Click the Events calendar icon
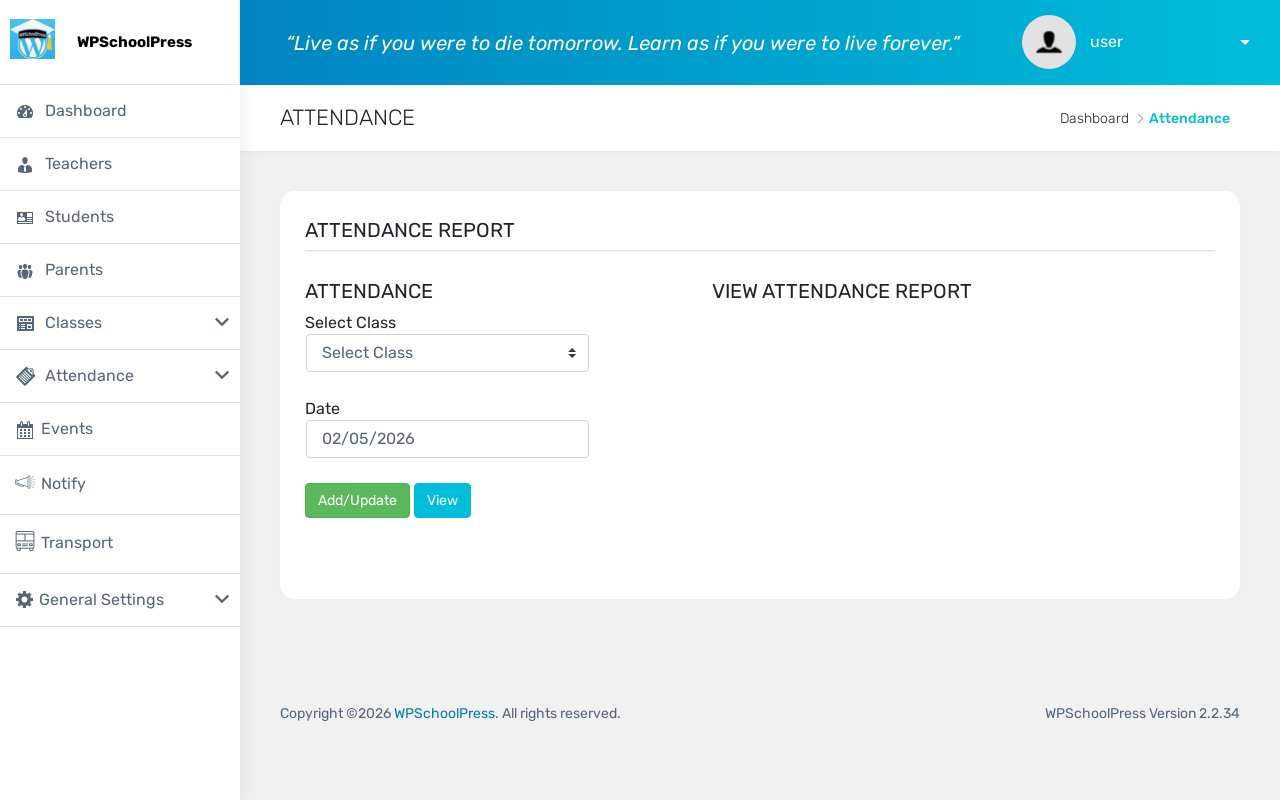Screen dimensions: 1280x800 click(25, 430)
